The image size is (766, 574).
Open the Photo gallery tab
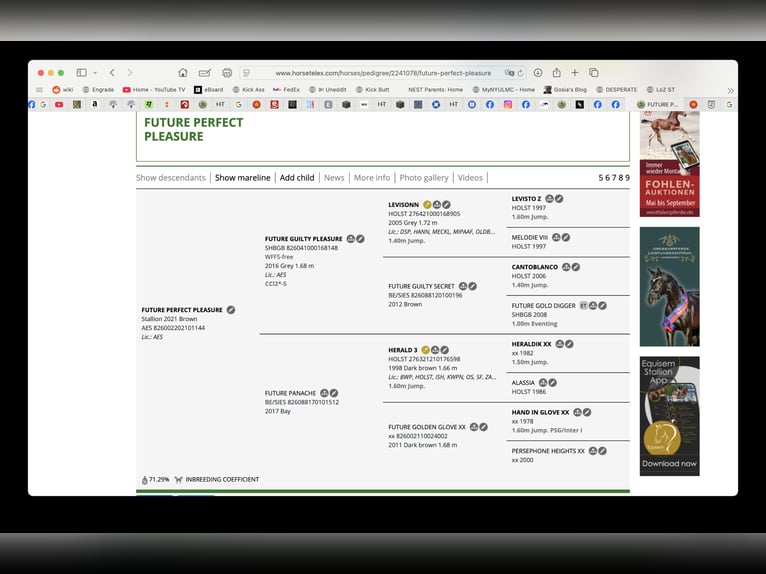click(424, 178)
